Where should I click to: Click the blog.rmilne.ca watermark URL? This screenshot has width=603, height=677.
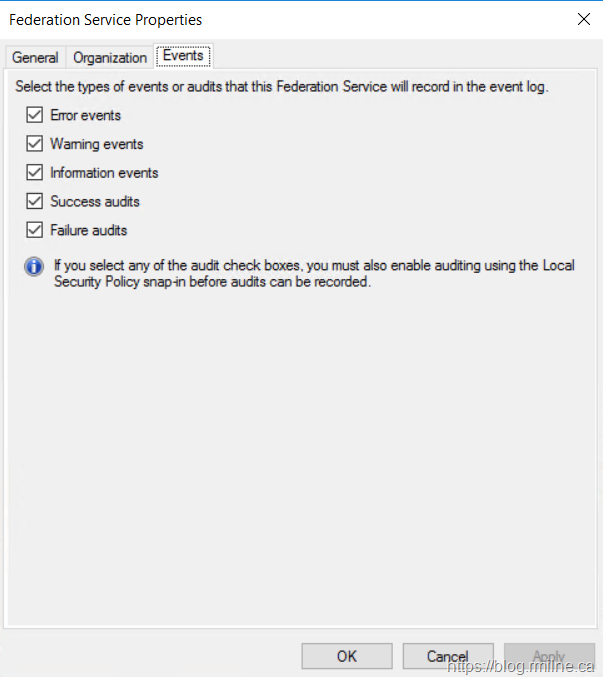pos(521,666)
